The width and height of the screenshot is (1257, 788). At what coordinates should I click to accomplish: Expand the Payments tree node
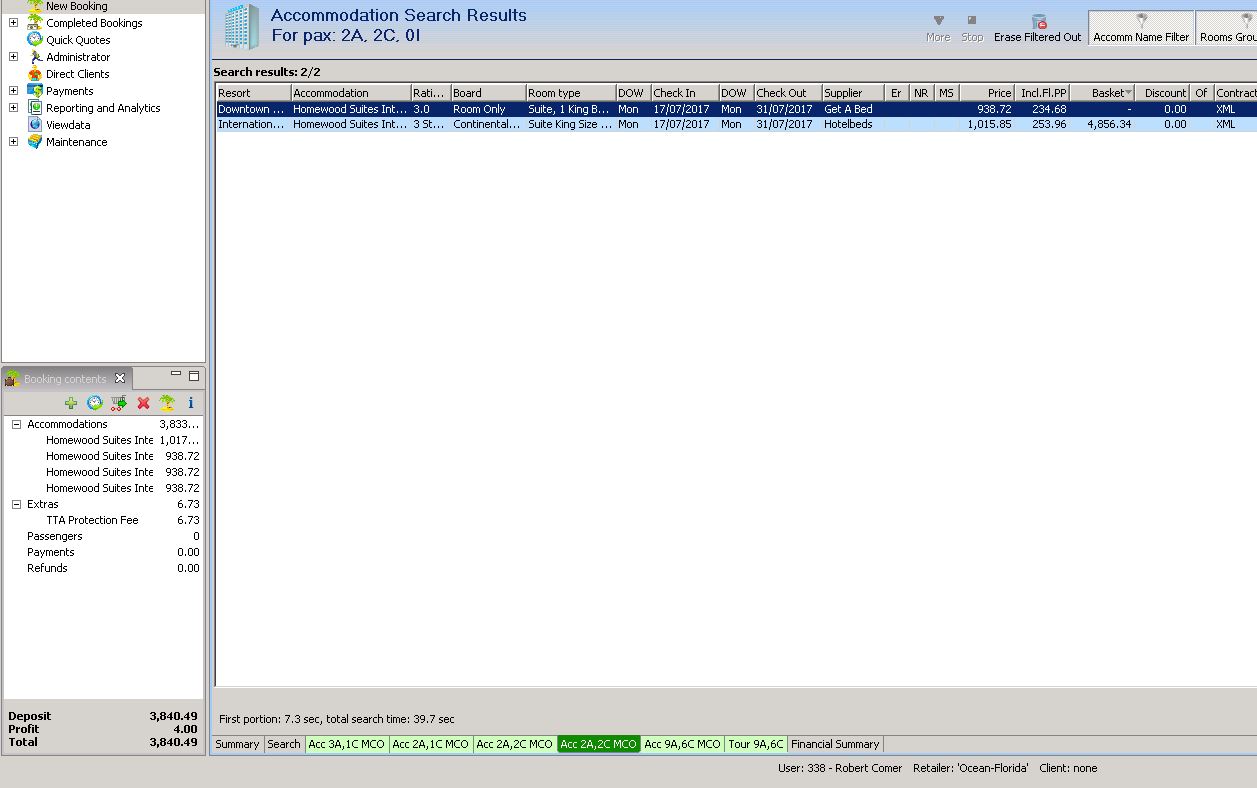pyautogui.click(x=13, y=90)
